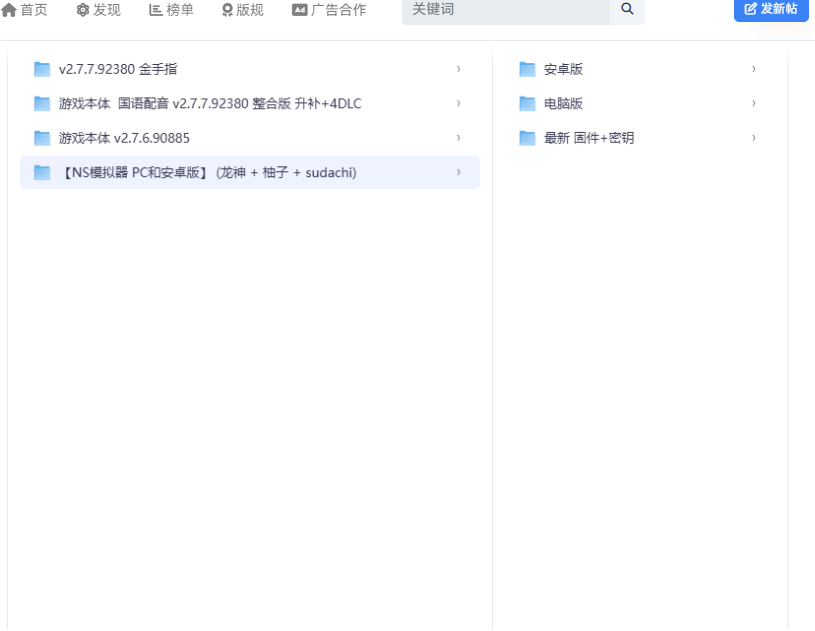Click the folder icon for 最新 固件+密钥

pos(527,138)
